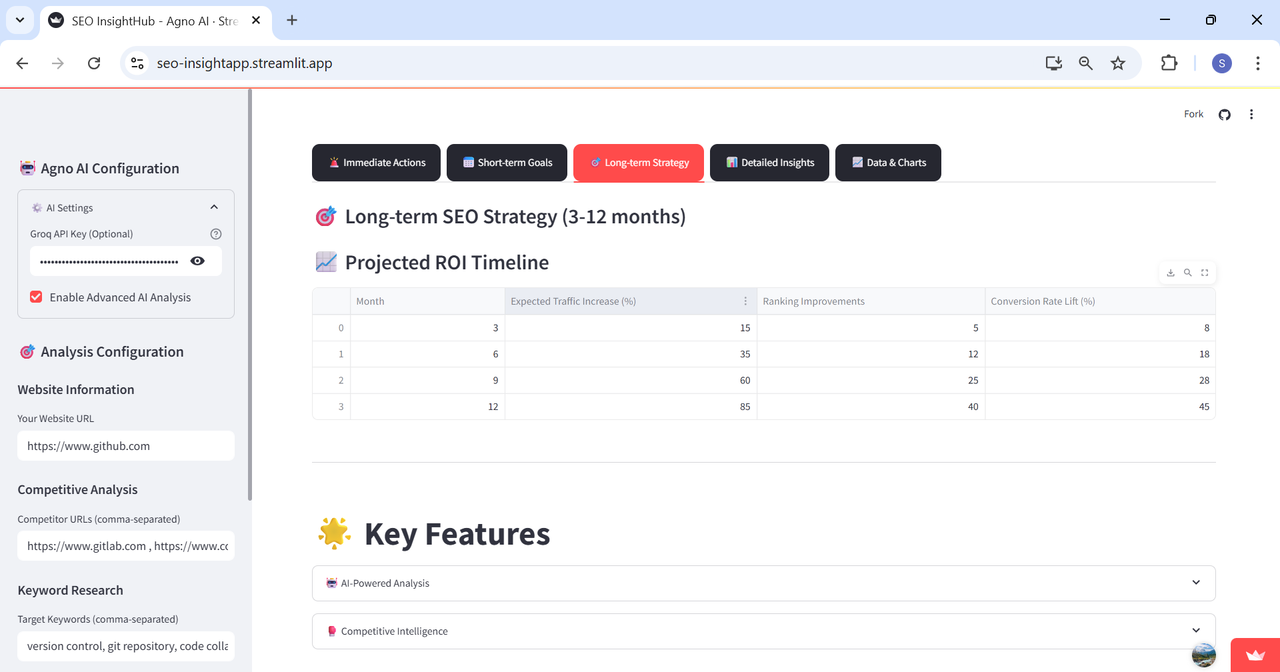
Task: Click the Fork link
Action: coord(1194,114)
